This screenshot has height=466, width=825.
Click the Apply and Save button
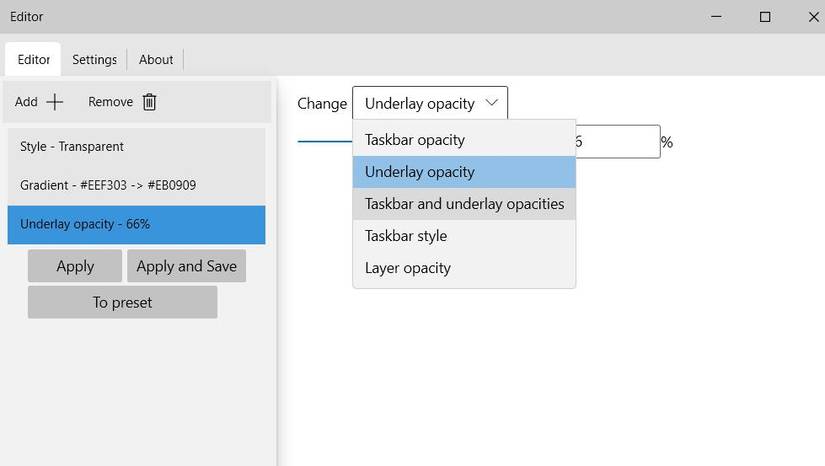click(186, 266)
